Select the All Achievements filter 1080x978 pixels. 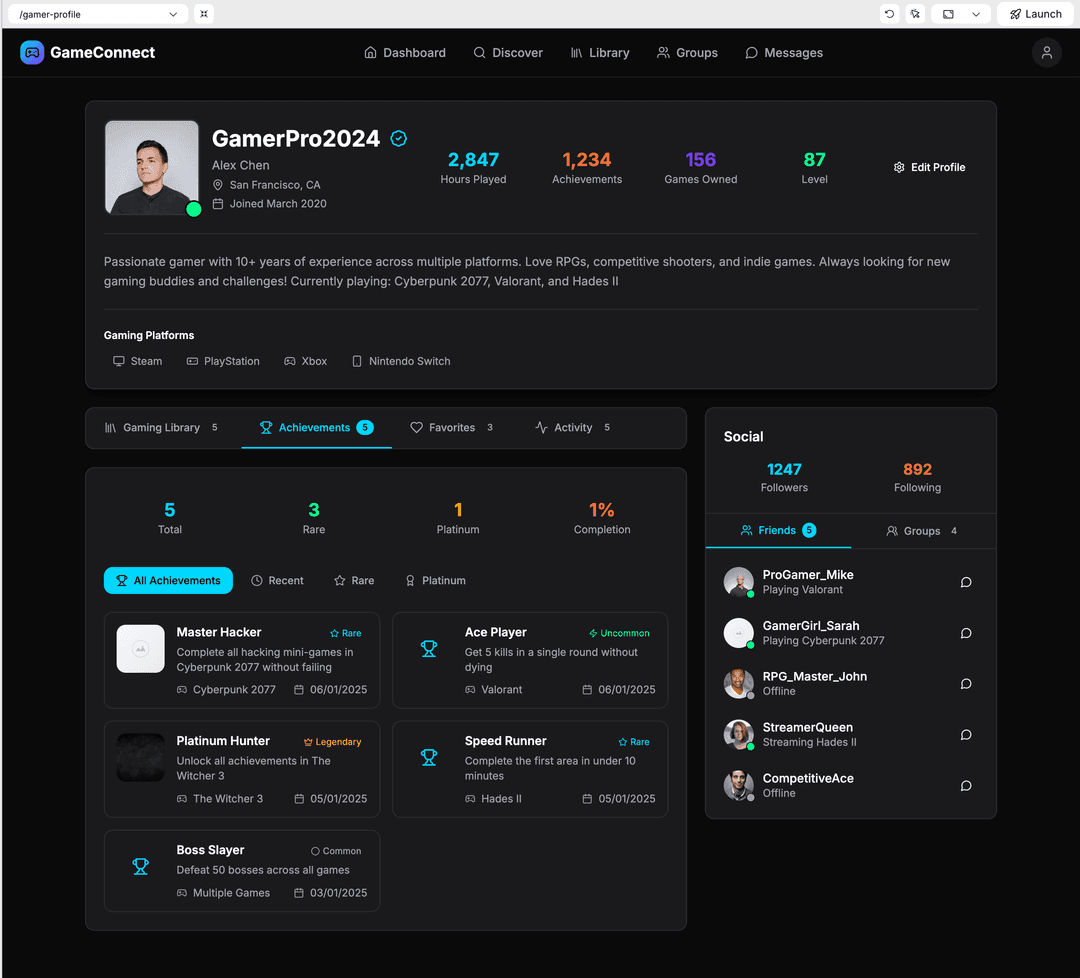pyautogui.click(x=168, y=581)
